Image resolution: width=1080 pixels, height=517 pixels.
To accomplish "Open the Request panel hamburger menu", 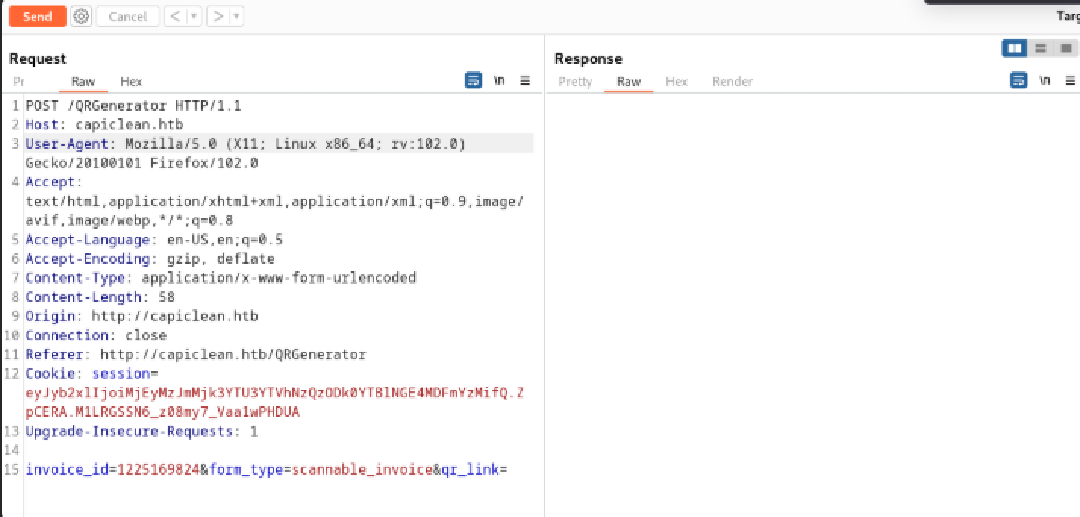I will coord(525,81).
